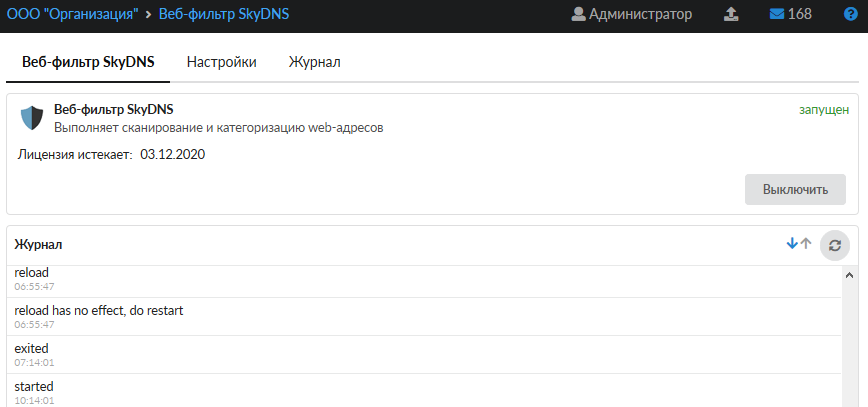868x407 pixels.
Task: Select the 'reload' journal entry
Action: pos(423,280)
